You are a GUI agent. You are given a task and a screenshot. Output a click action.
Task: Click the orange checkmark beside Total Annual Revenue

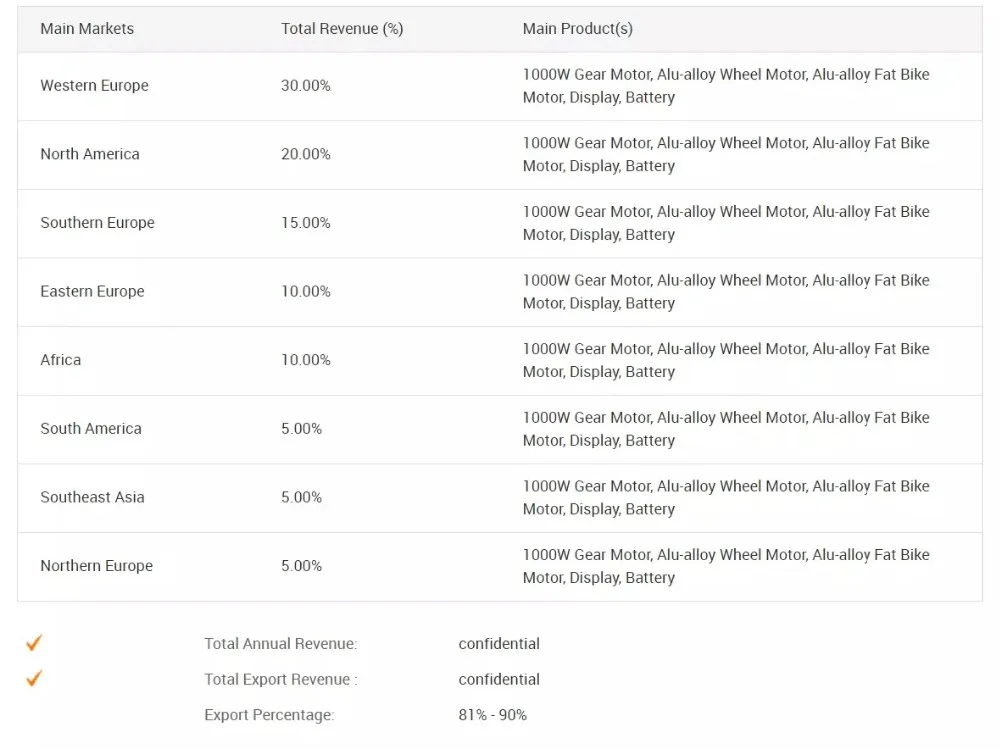(x=34, y=642)
